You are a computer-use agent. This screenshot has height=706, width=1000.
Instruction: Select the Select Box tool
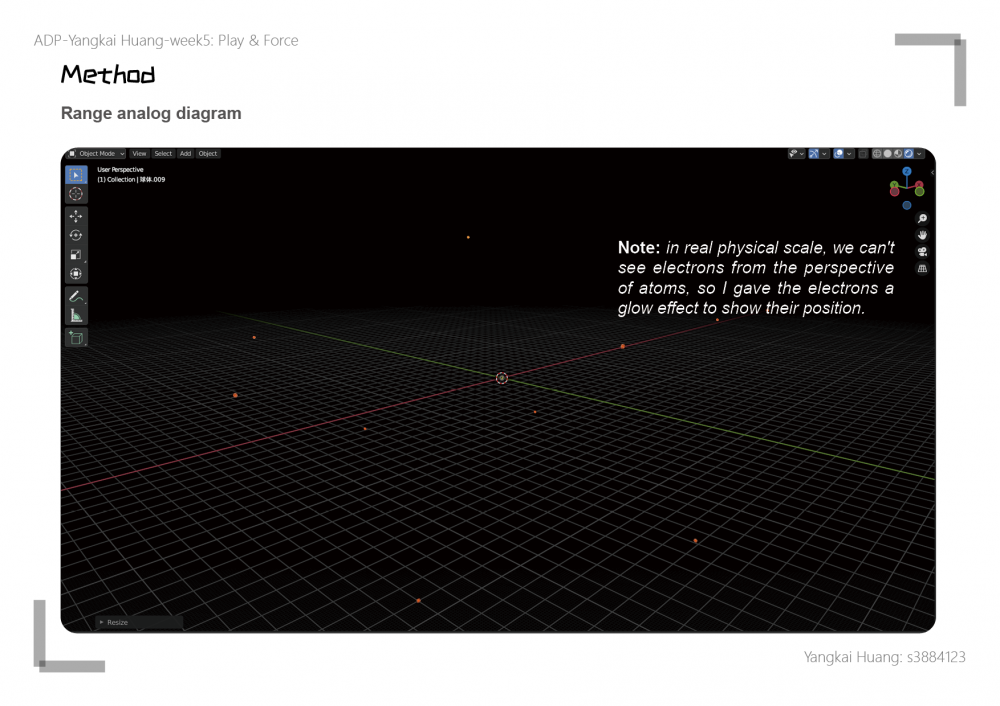(x=76, y=175)
